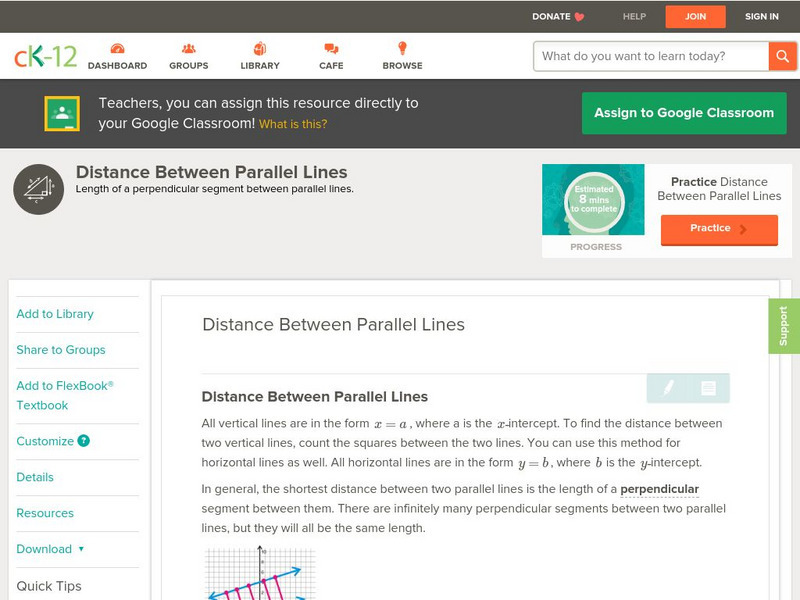Click the Google Classroom icon

62,113
